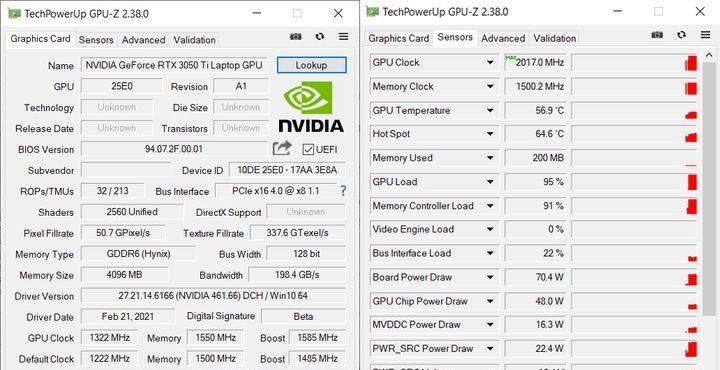Click refresh icon in Sensors window
The image size is (720, 370).
681,34
